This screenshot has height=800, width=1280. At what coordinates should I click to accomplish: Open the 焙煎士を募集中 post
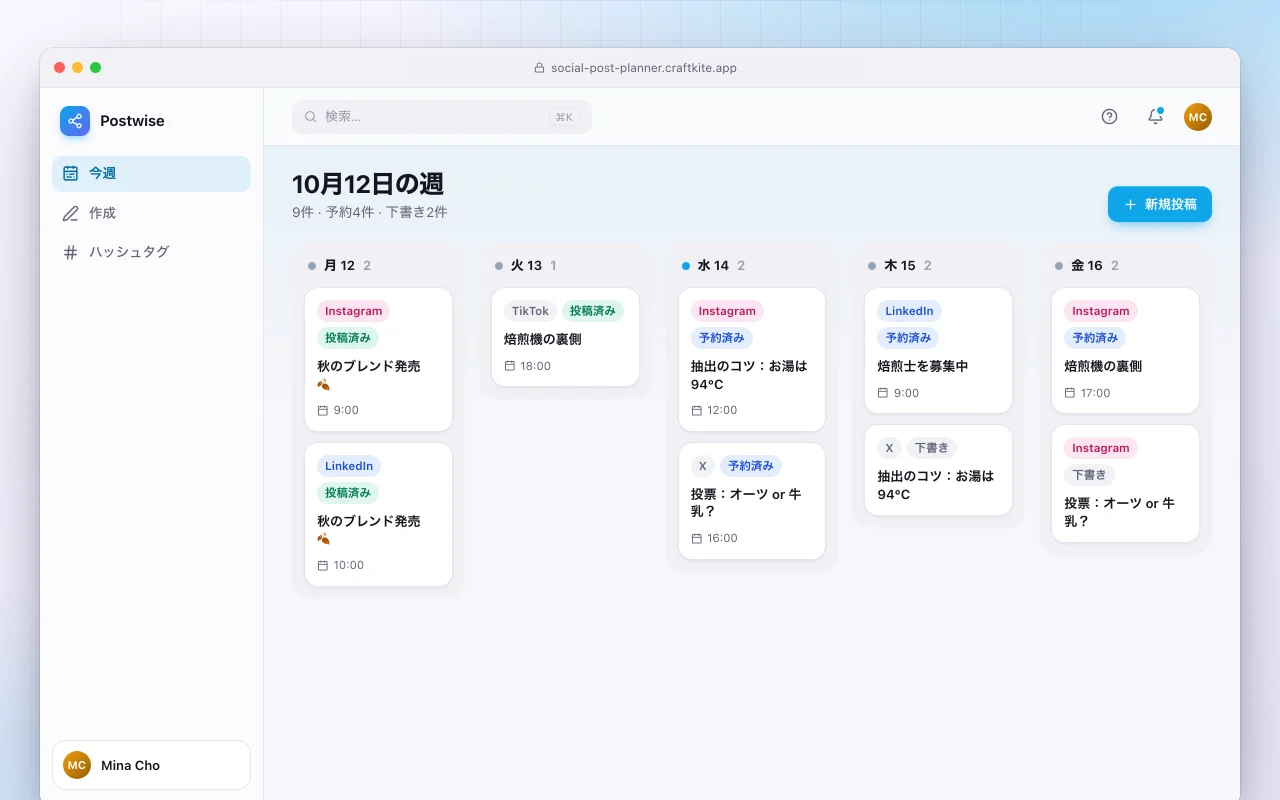939,350
